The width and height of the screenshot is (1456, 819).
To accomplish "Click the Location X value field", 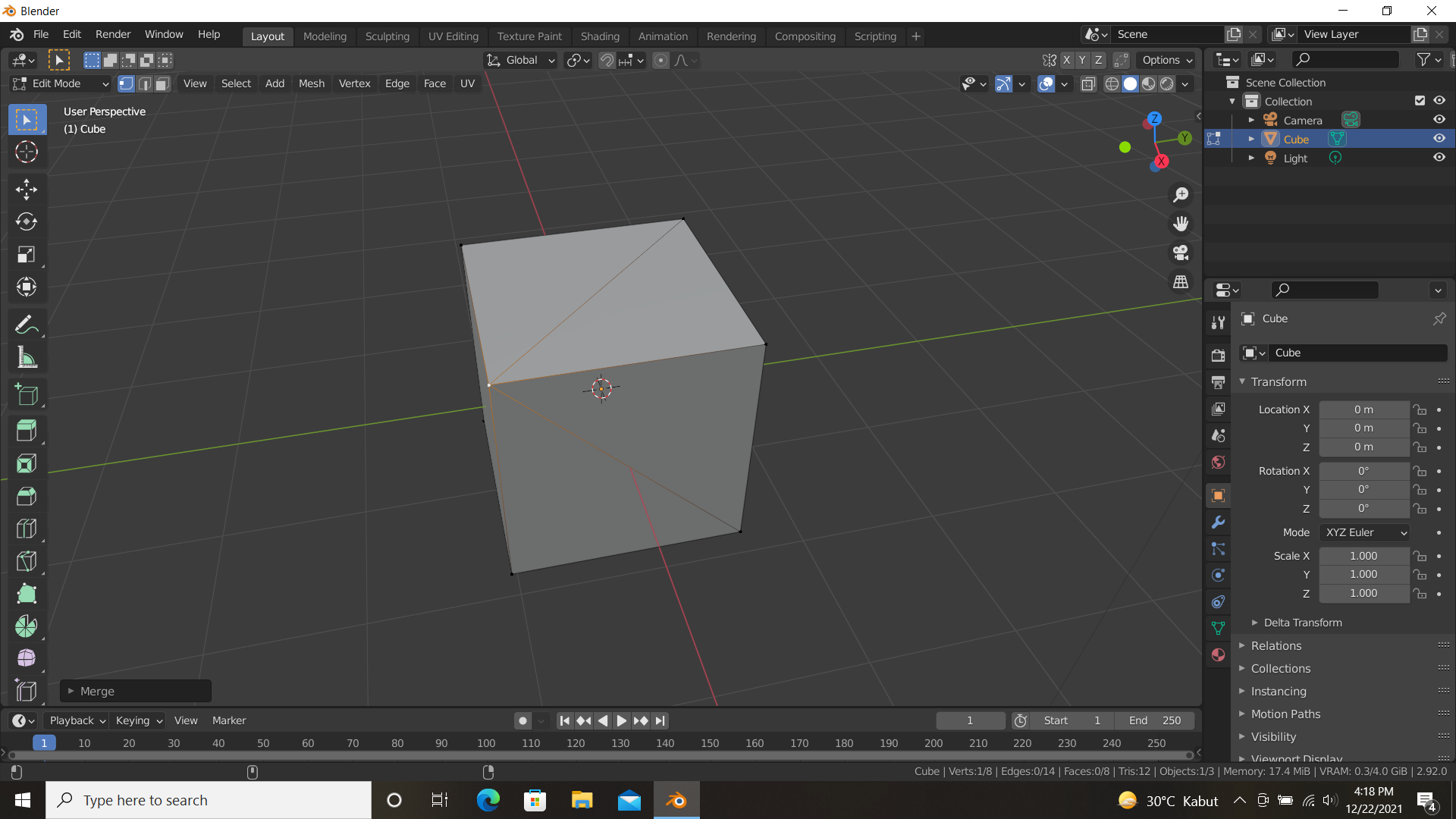I will [1363, 409].
